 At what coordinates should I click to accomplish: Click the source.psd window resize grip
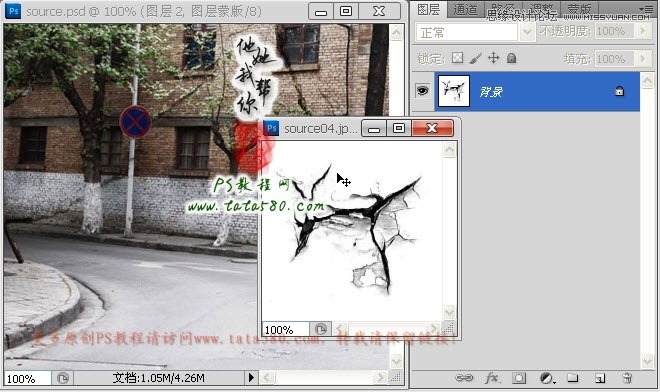(396, 377)
